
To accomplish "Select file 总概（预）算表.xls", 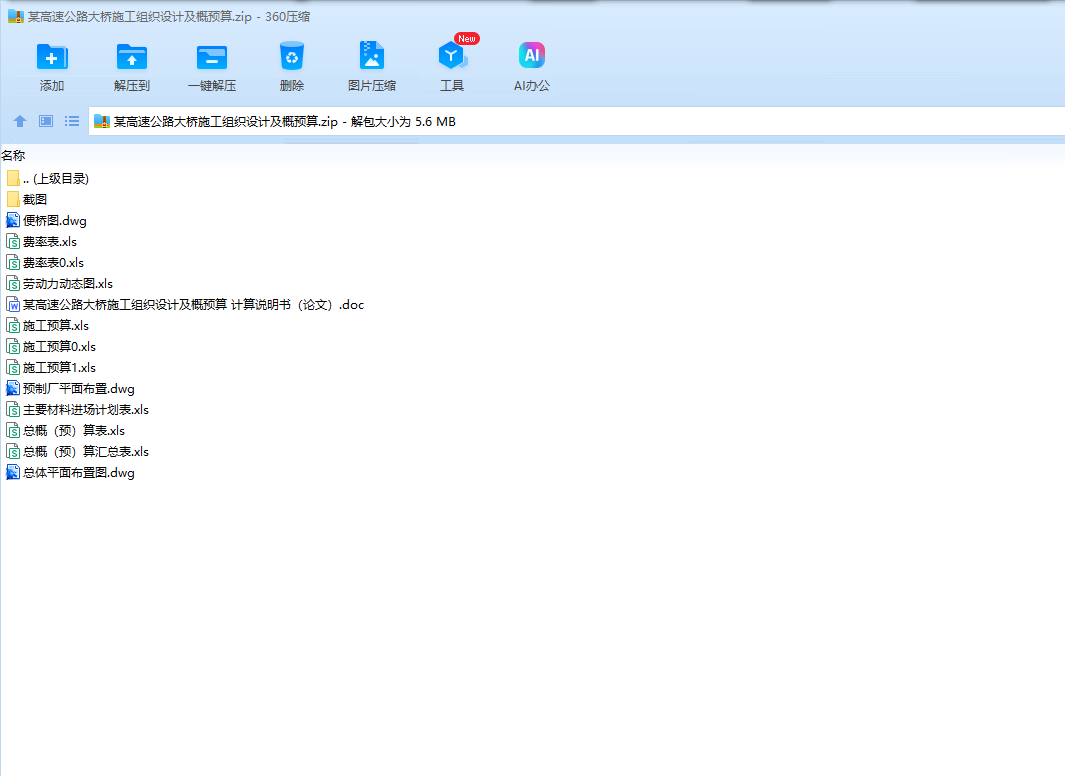I will pyautogui.click(x=66, y=431).
